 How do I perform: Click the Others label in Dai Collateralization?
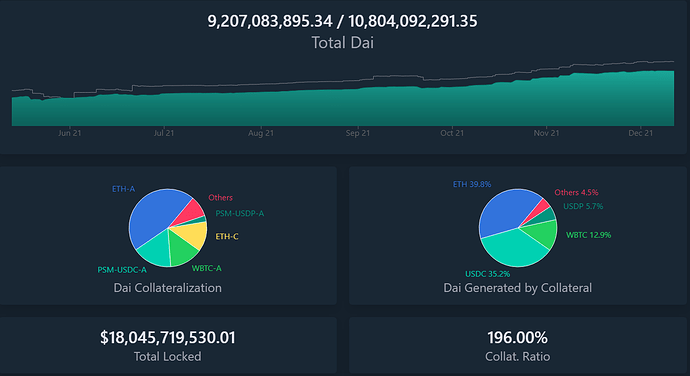[x=220, y=198]
